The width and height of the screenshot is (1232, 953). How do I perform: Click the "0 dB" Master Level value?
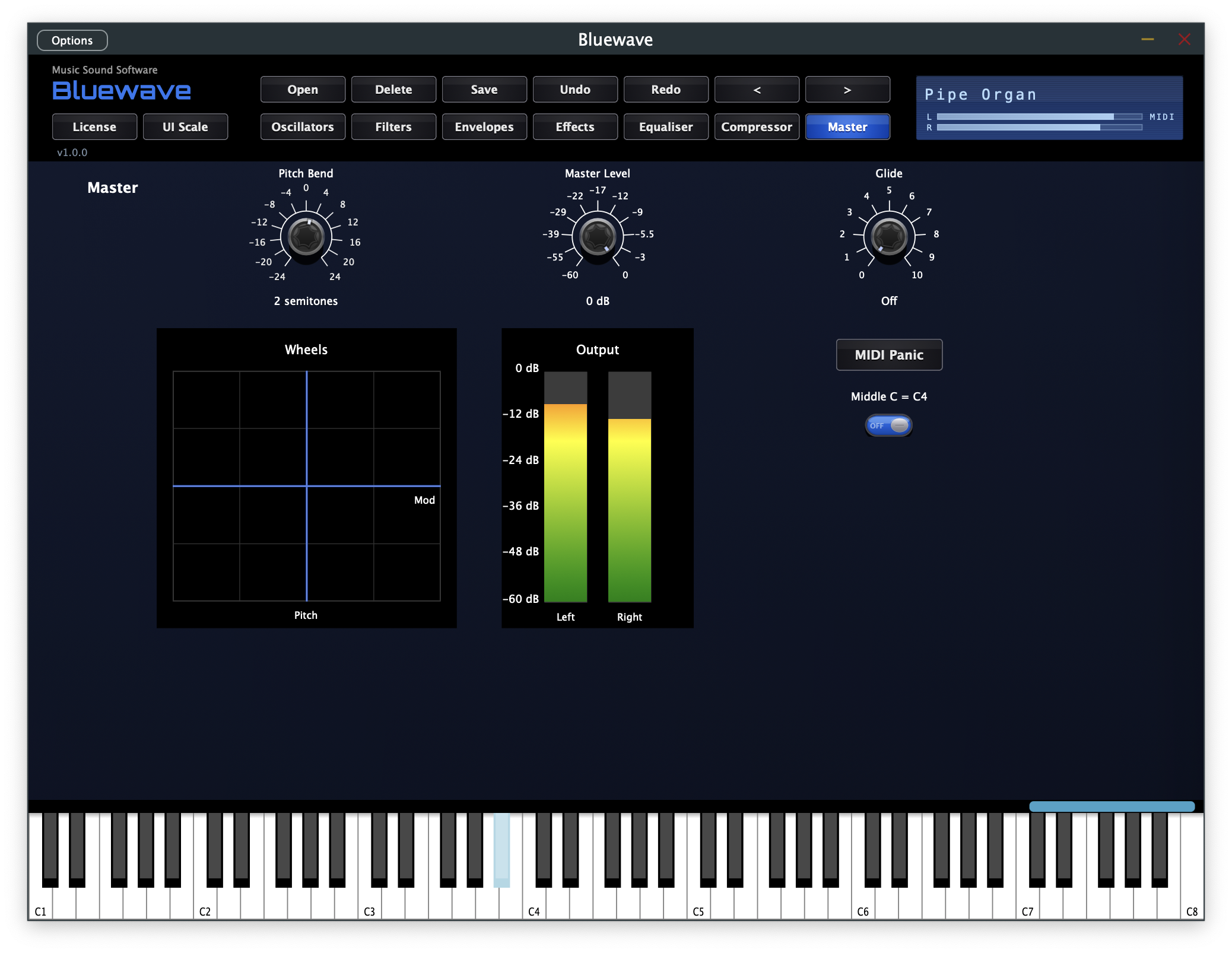[x=598, y=301]
